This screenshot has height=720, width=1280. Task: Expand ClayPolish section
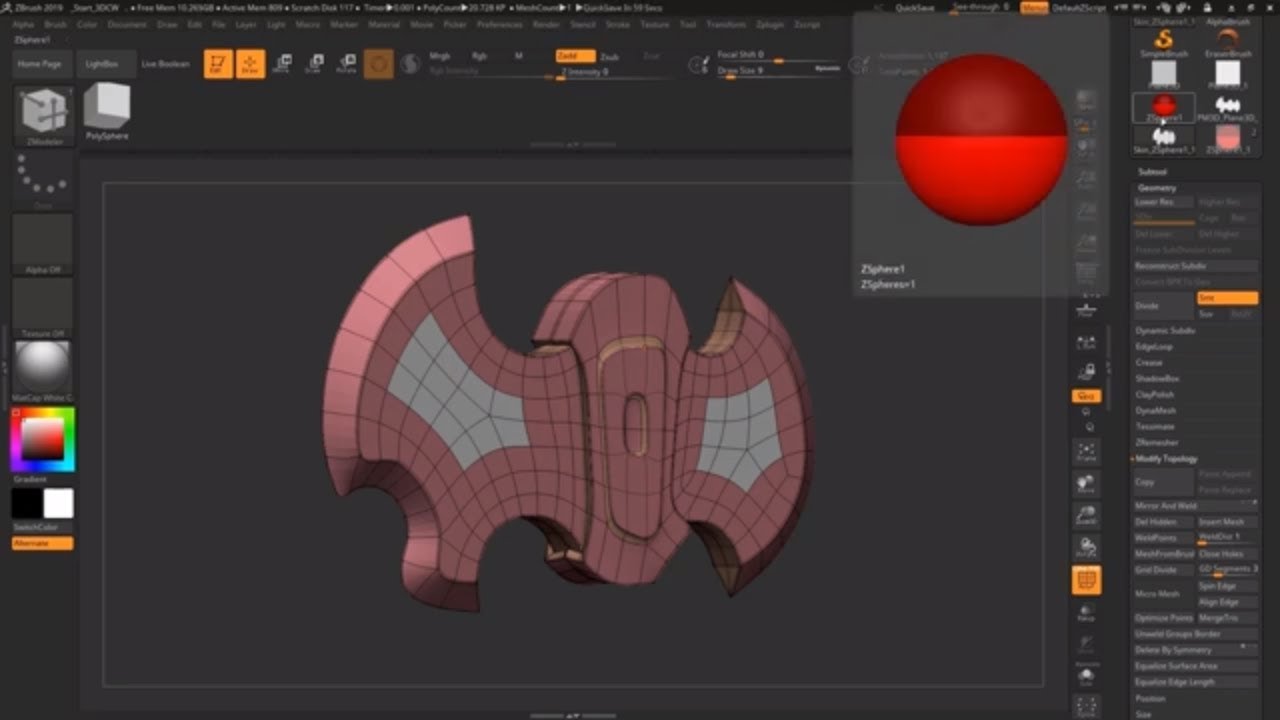click(x=1155, y=394)
